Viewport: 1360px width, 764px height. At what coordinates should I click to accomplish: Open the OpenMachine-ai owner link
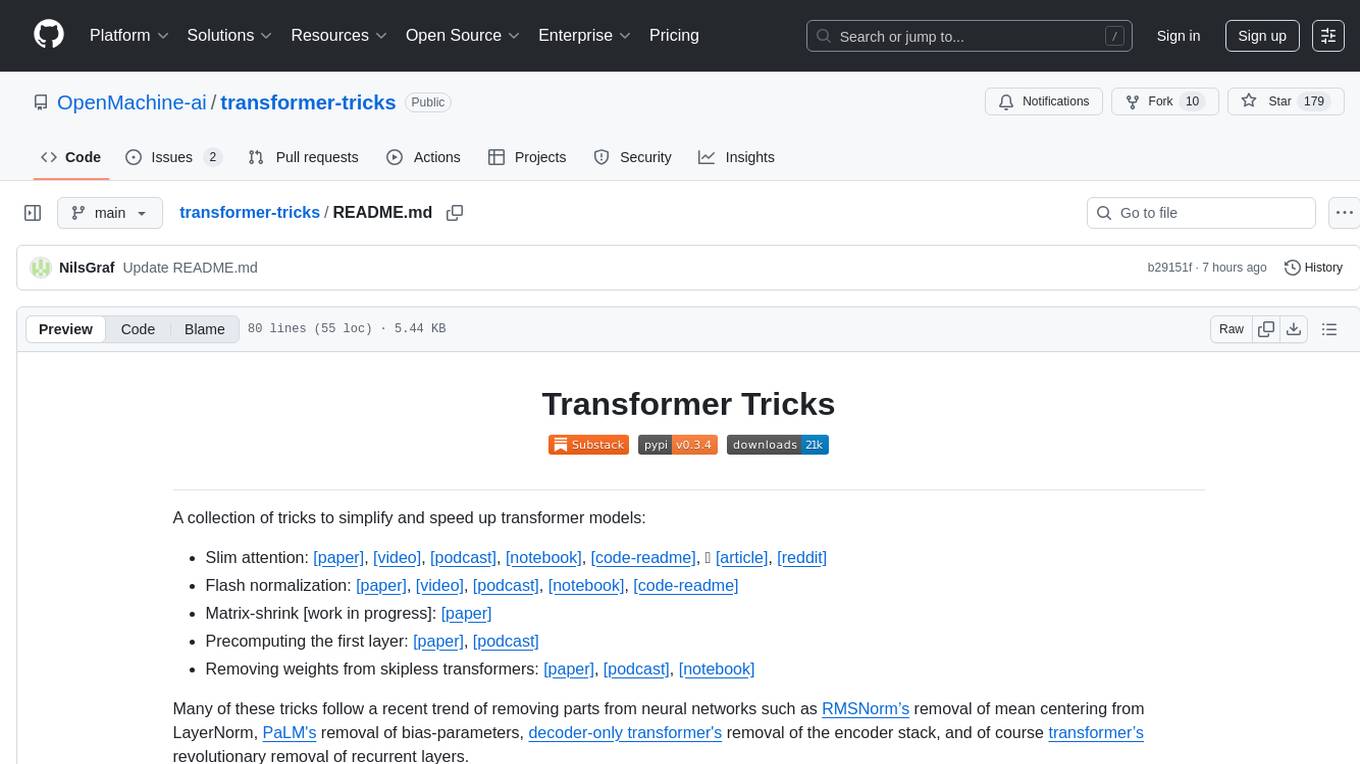[x=132, y=102]
